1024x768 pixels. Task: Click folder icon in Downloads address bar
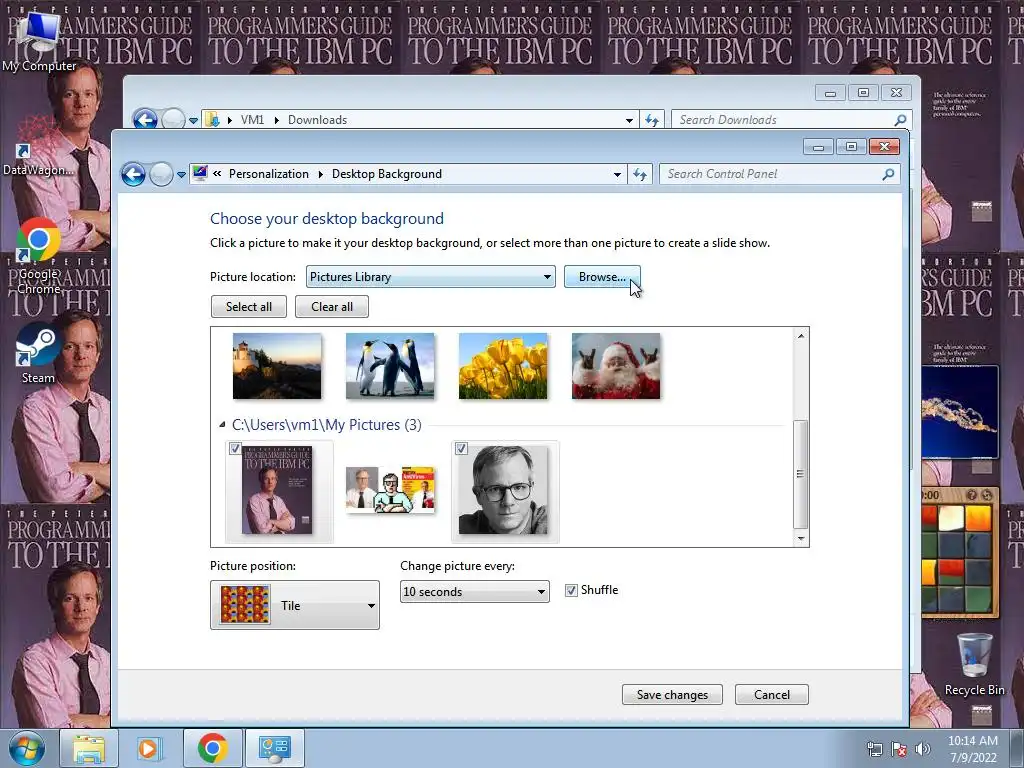(x=212, y=120)
